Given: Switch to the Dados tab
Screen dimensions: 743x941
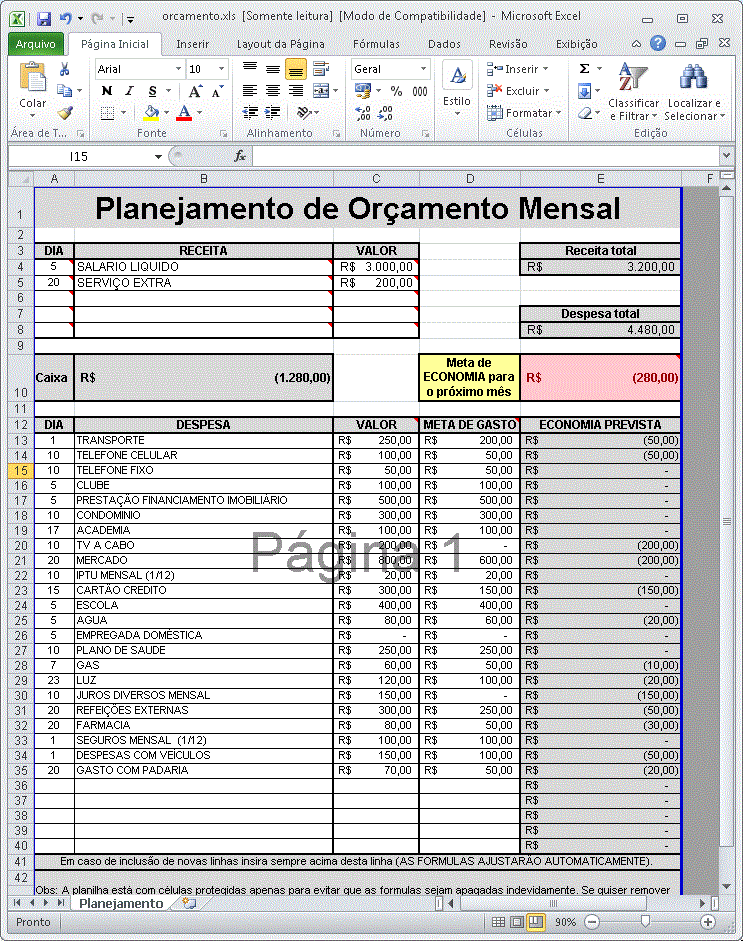Looking at the screenshot, I should pyautogui.click(x=445, y=44).
